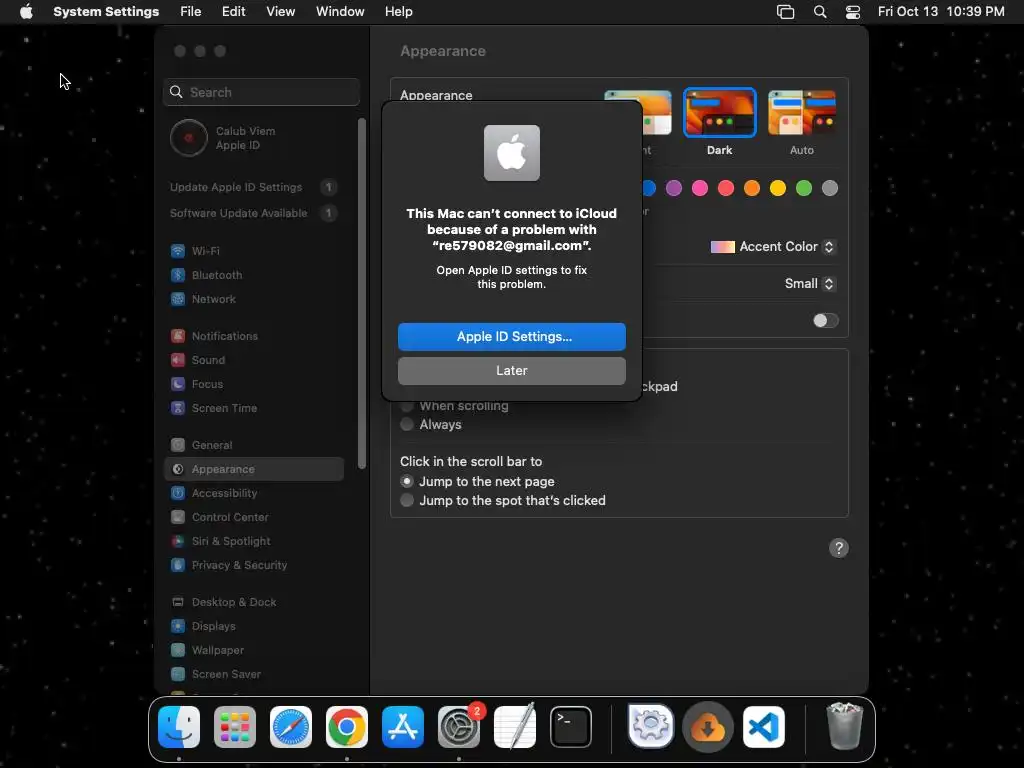The height and width of the screenshot is (768, 1024).
Task: Open the Edit menu
Action: [x=233, y=12]
